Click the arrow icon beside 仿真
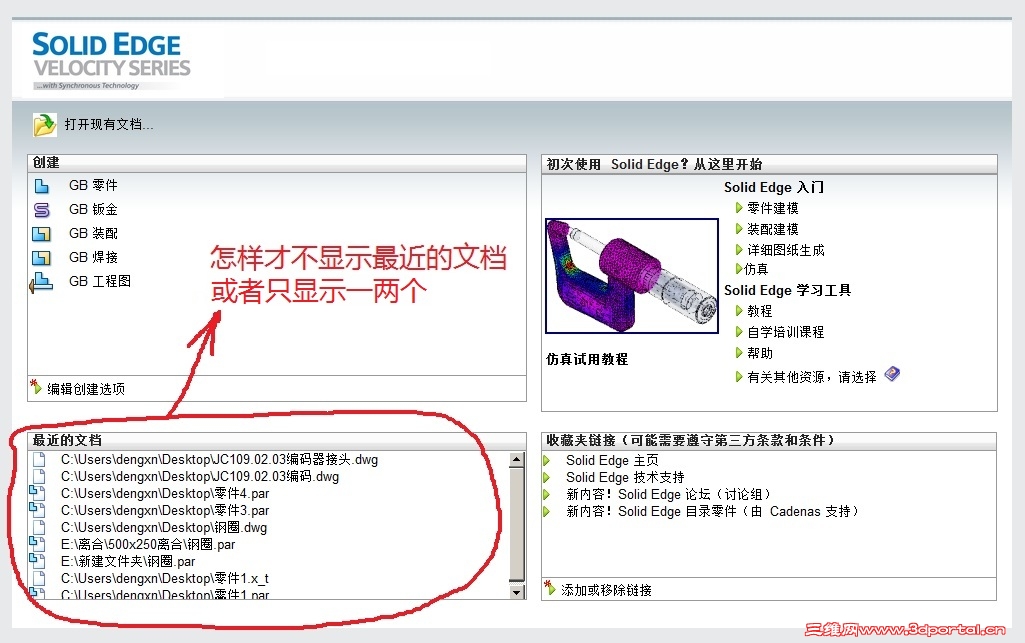Viewport: 1025px width, 643px height. click(x=739, y=269)
